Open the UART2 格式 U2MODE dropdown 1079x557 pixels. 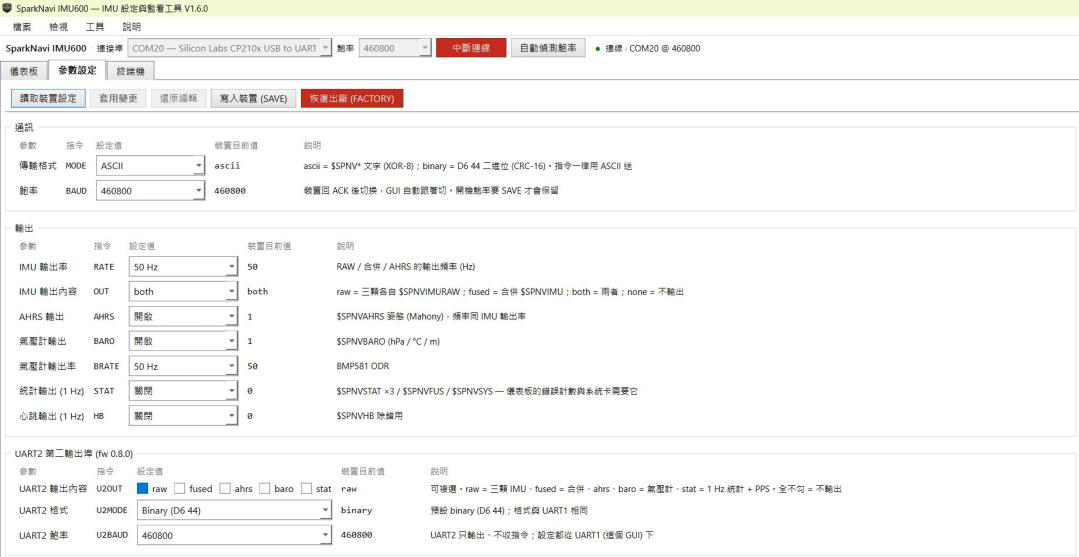pos(235,510)
